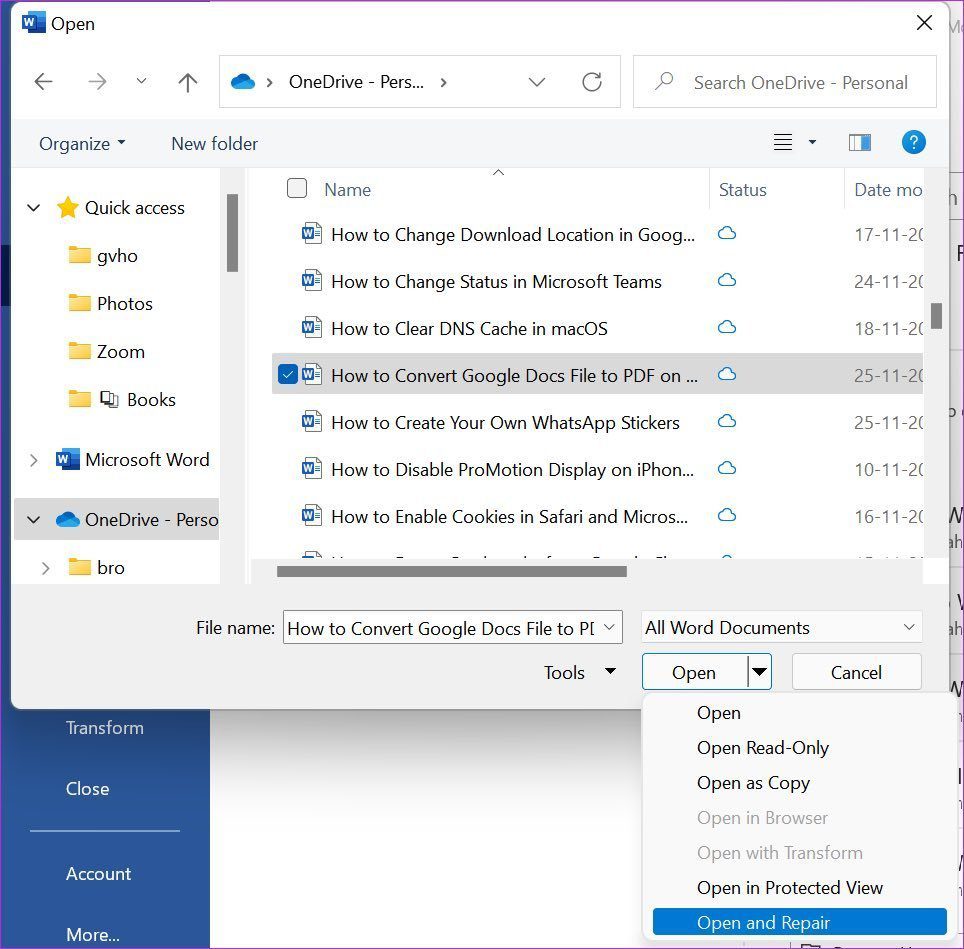Screen dimensions: 964x949
Task: Refresh the OneDrive folder listing
Action: tap(592, 82)
